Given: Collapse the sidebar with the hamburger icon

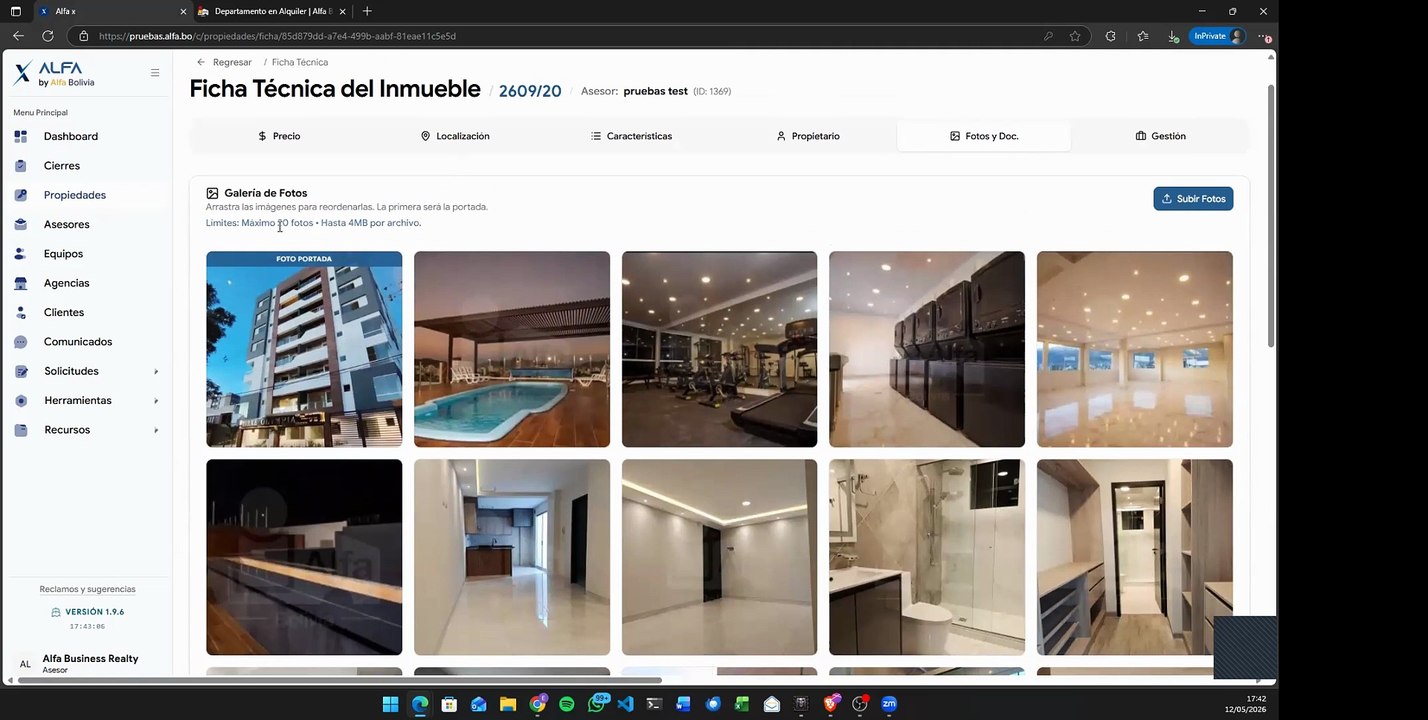Looking at the screenshot, I should tap(155, 73).
